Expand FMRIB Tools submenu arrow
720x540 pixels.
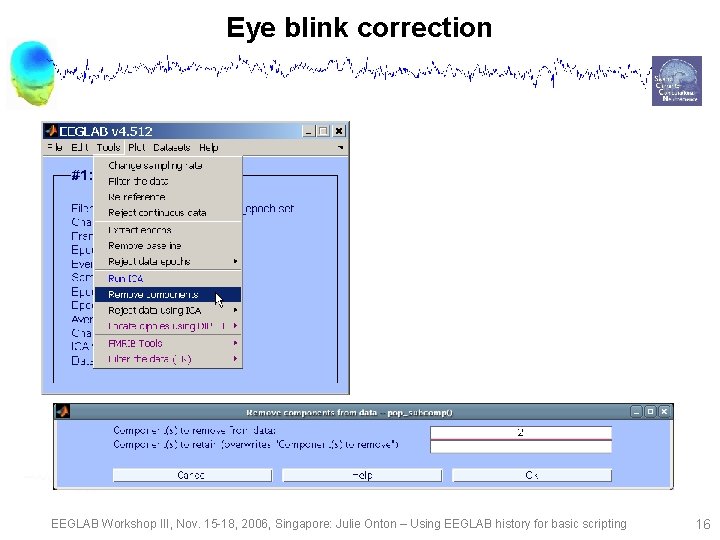pyautogui.click(x=236, y=343)
